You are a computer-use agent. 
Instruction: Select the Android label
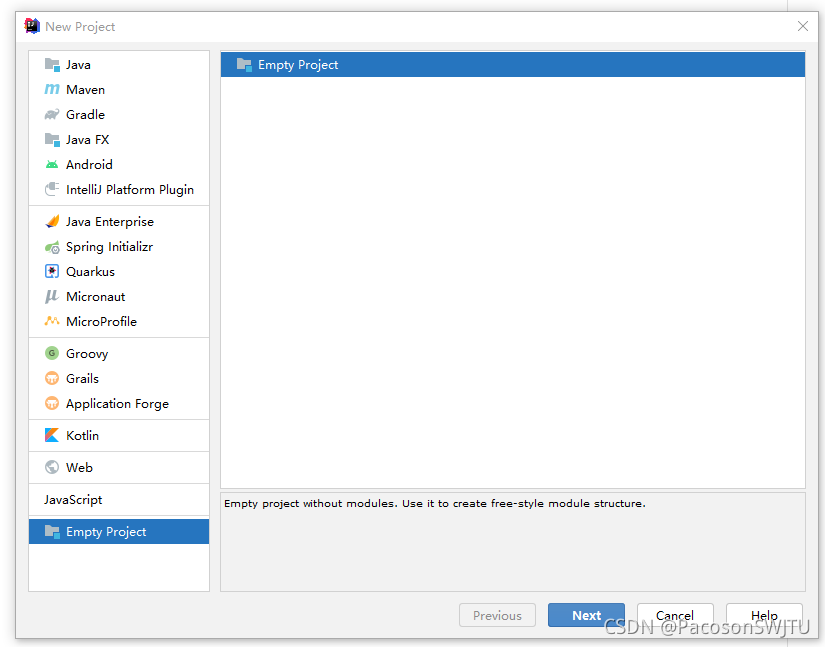coord(89,165)
